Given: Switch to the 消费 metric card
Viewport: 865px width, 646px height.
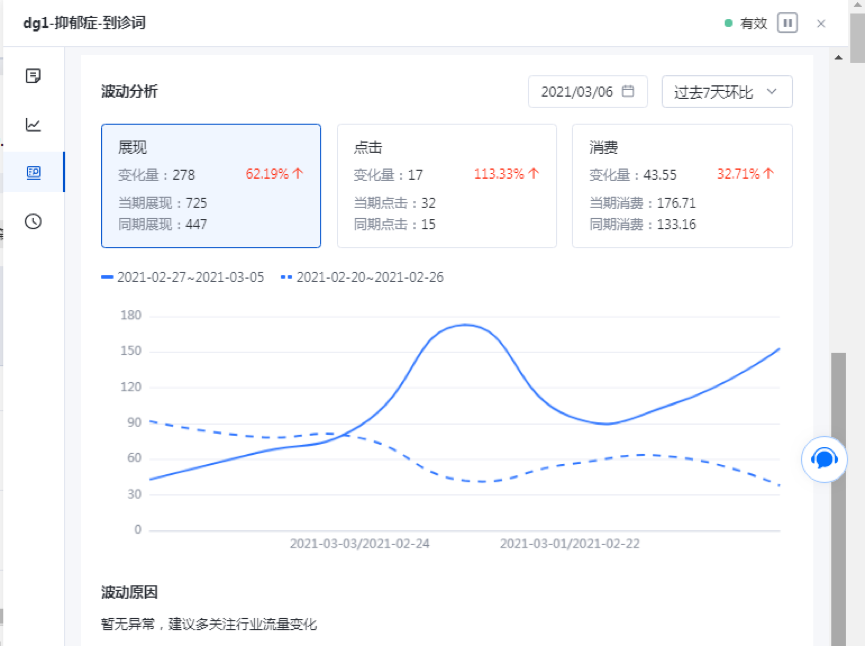Looking at the screenshot, I should coord(682,186).
